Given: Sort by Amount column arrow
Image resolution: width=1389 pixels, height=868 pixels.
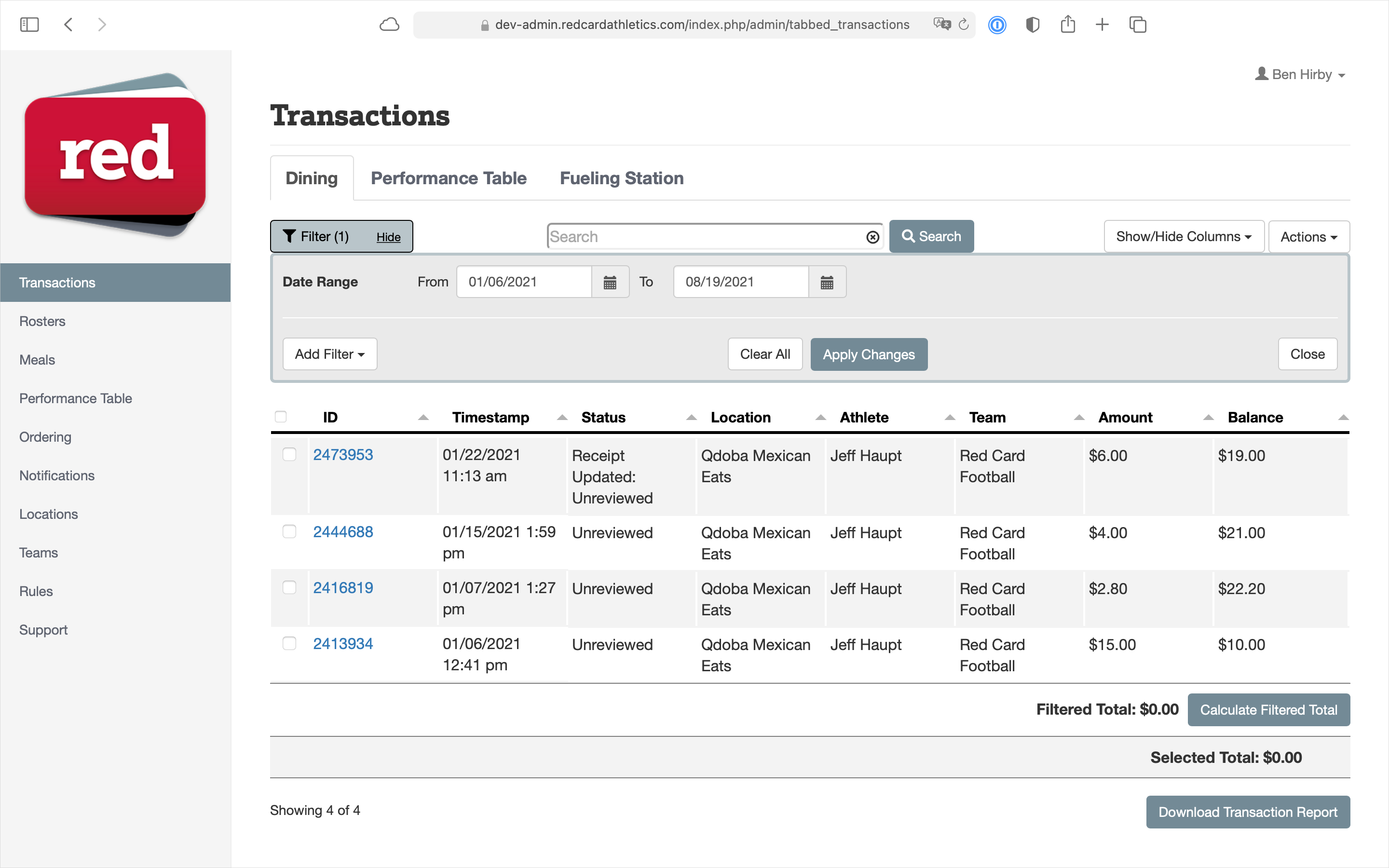Looking at the screenshot, I should (x=1208, y=418).
